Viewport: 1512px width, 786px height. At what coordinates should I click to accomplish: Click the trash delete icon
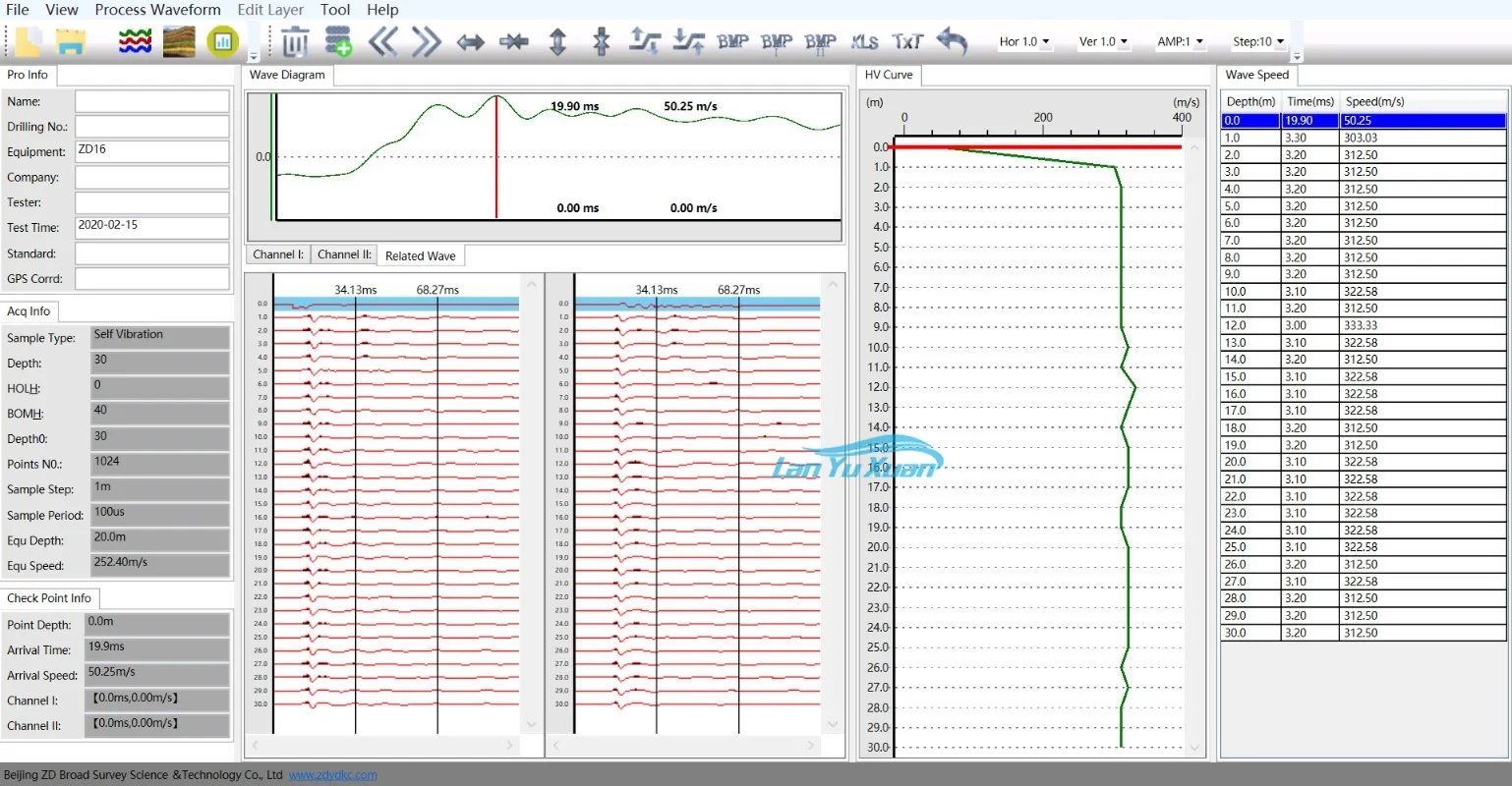[295, 42]
